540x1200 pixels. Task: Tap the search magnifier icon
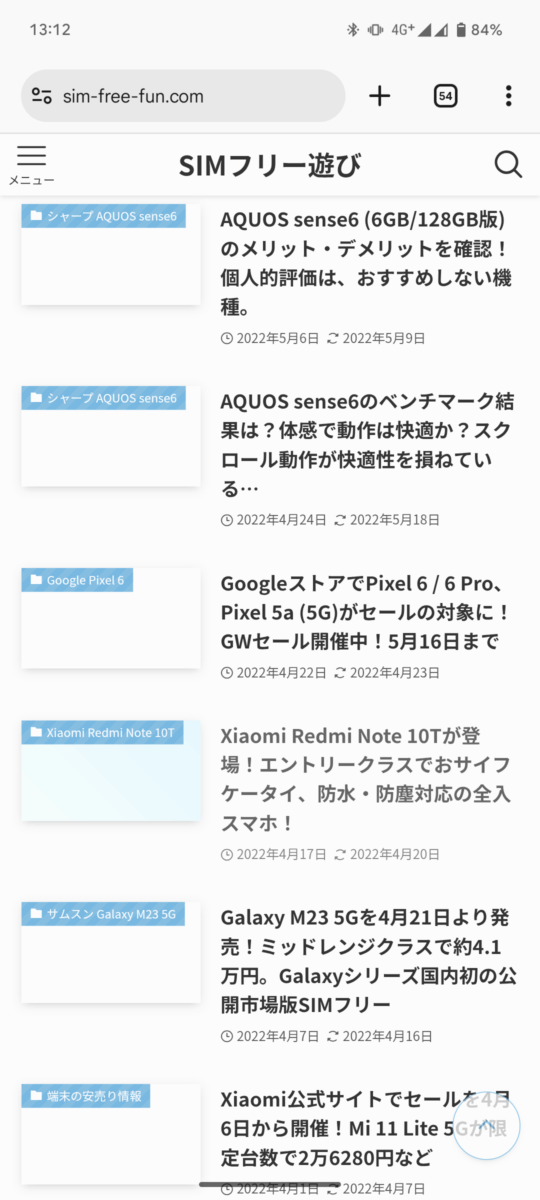coord(508,165)
